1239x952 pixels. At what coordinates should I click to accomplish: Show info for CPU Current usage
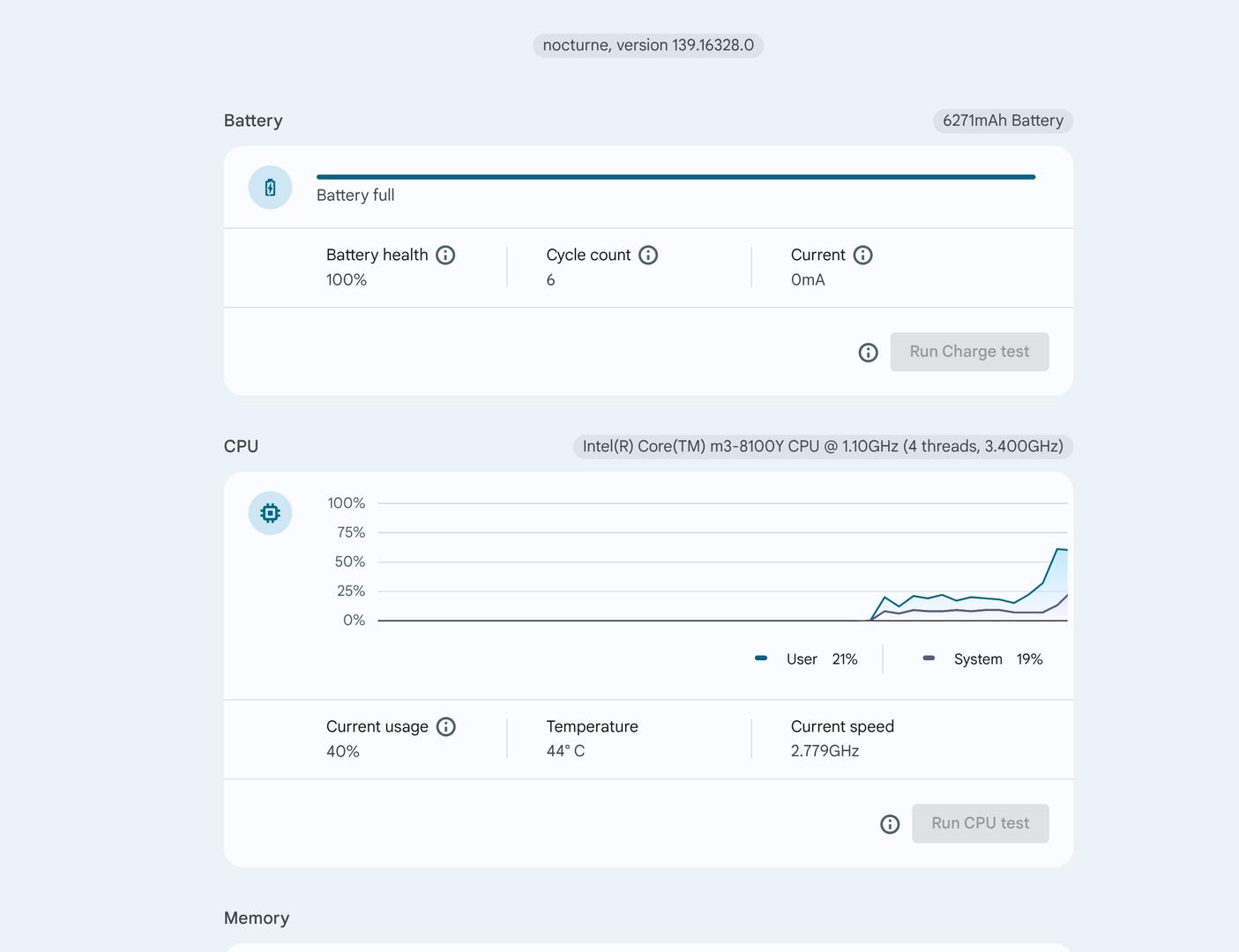coord(446,727)
